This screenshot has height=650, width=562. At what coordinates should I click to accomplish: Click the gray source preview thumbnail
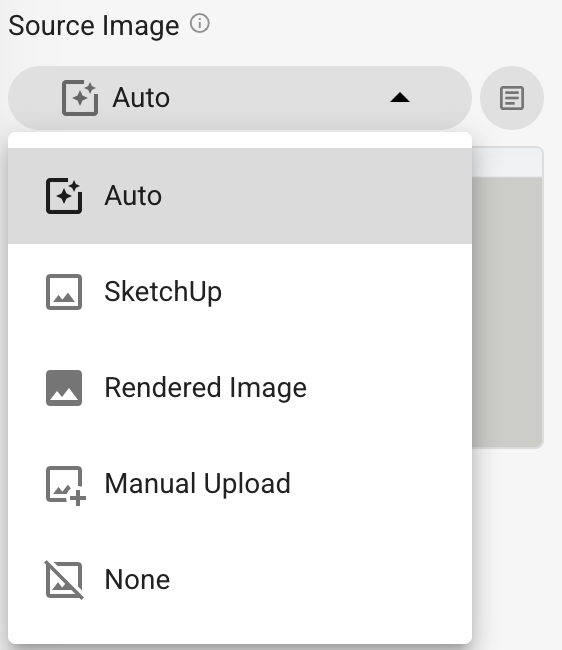(507, 312)
